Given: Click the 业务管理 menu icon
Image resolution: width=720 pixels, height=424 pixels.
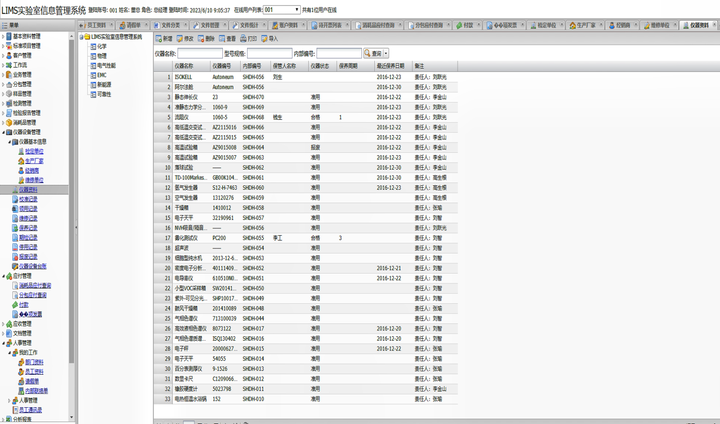Looking at the screenshot, I should pos(9,74).
